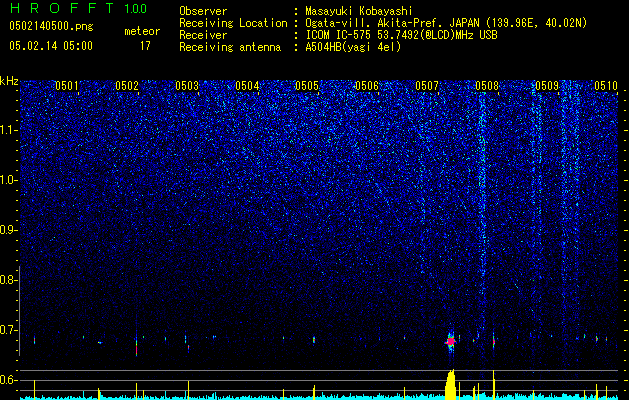Click the bright magenta meteor echo near 0507

pos(450,342)
